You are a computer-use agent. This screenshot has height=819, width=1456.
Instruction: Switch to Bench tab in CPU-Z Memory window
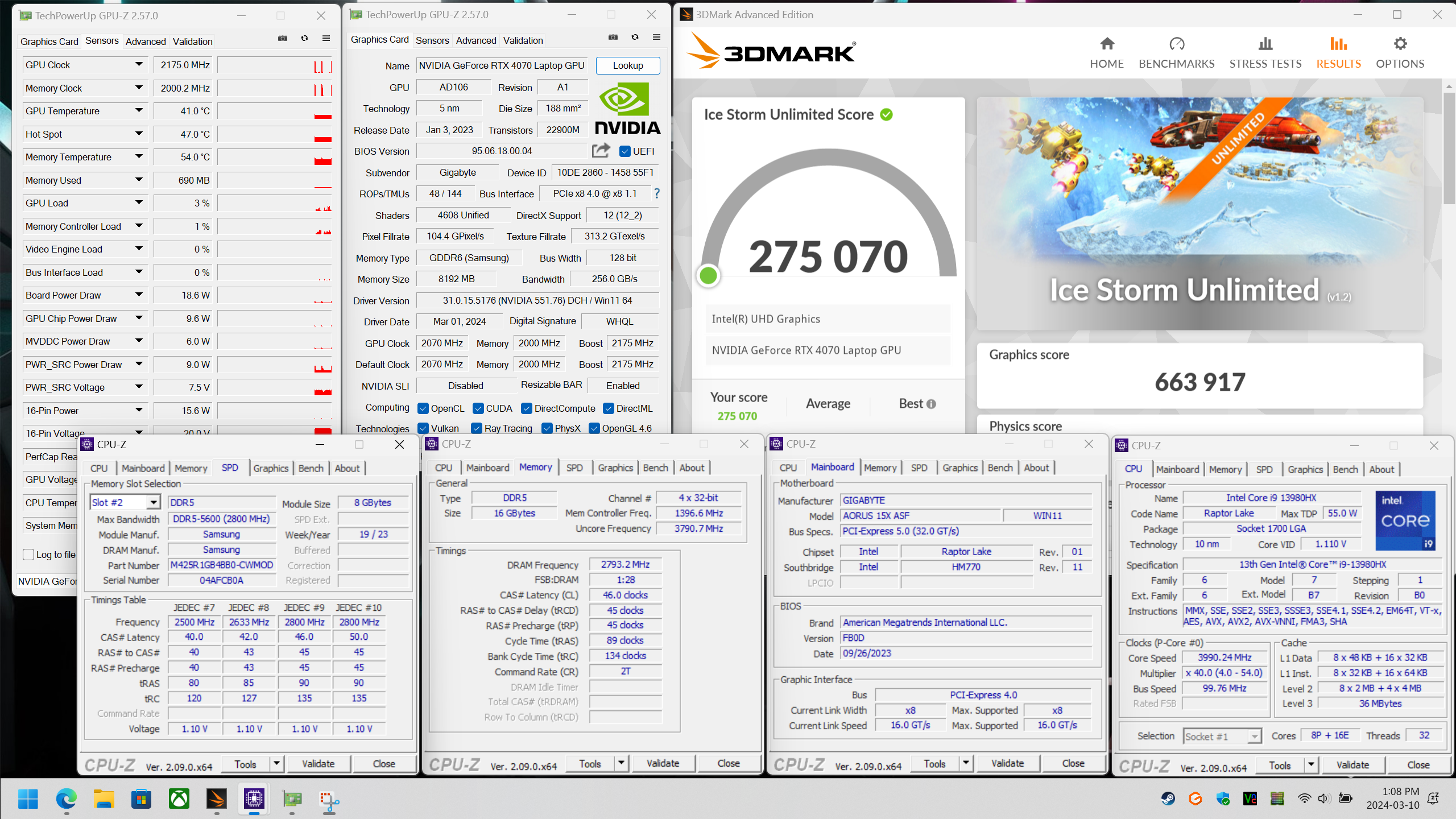point(656,468)
